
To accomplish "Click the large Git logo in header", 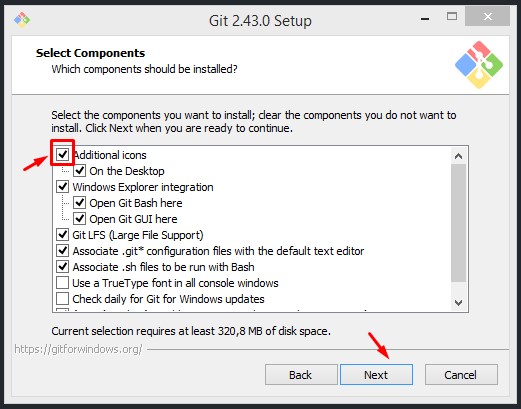I will [x=479, y=65].
